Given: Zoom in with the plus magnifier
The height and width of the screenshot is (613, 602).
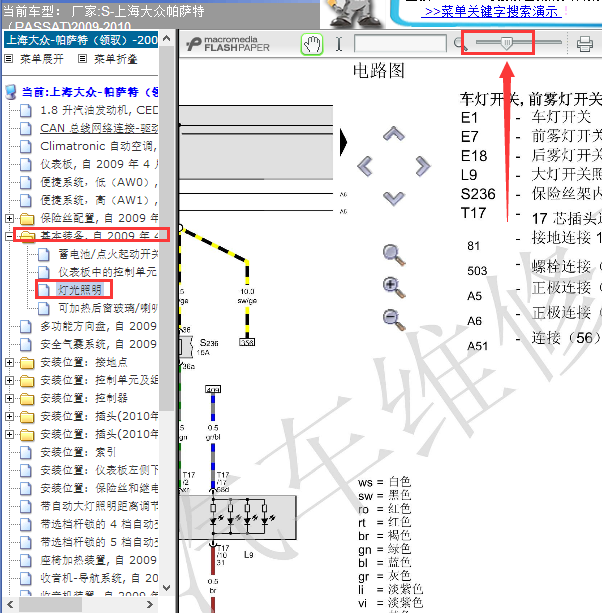Looking at the screenshot, I should click(x=394, y=287).
